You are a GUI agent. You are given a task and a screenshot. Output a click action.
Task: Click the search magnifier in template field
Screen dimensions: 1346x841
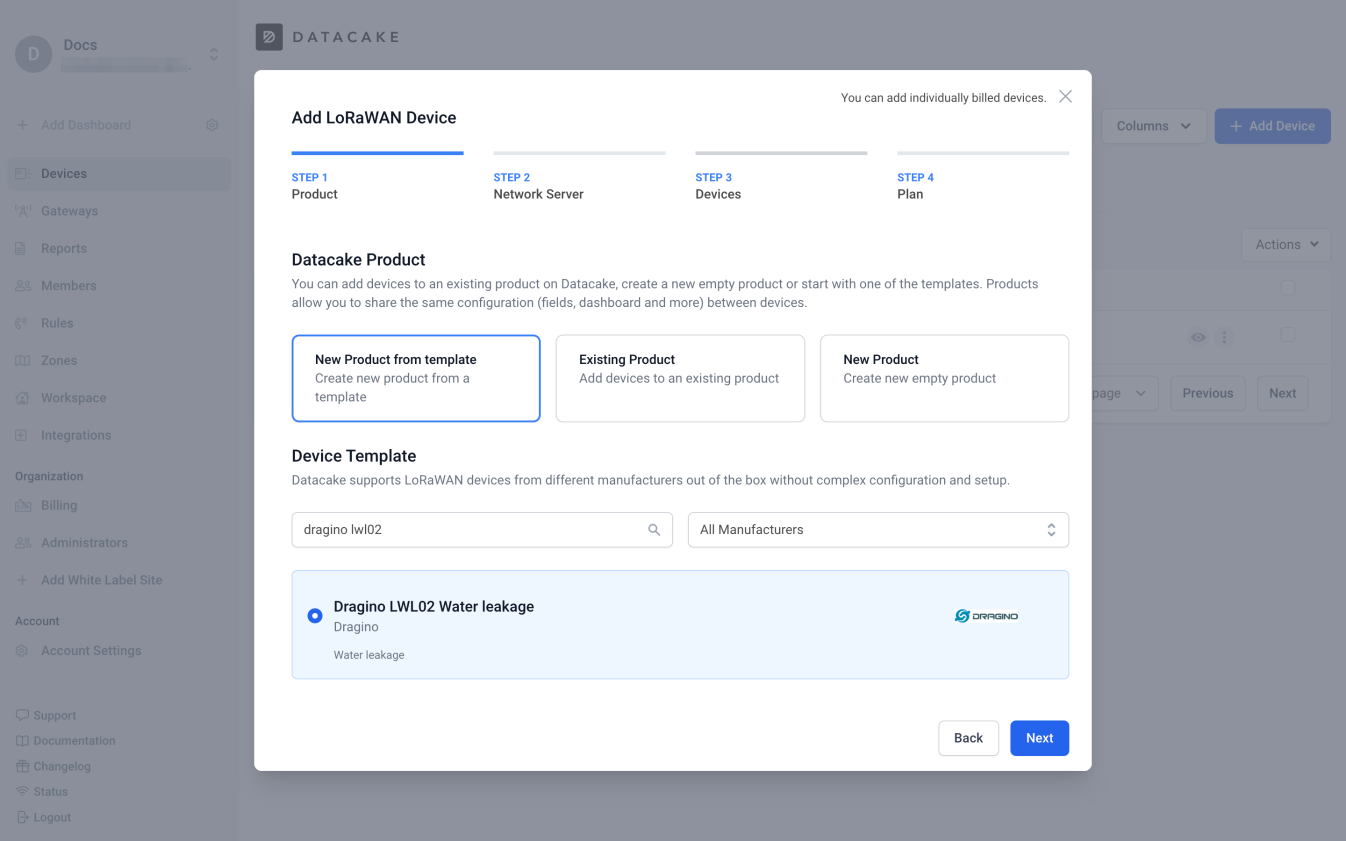tap(654, 530)
